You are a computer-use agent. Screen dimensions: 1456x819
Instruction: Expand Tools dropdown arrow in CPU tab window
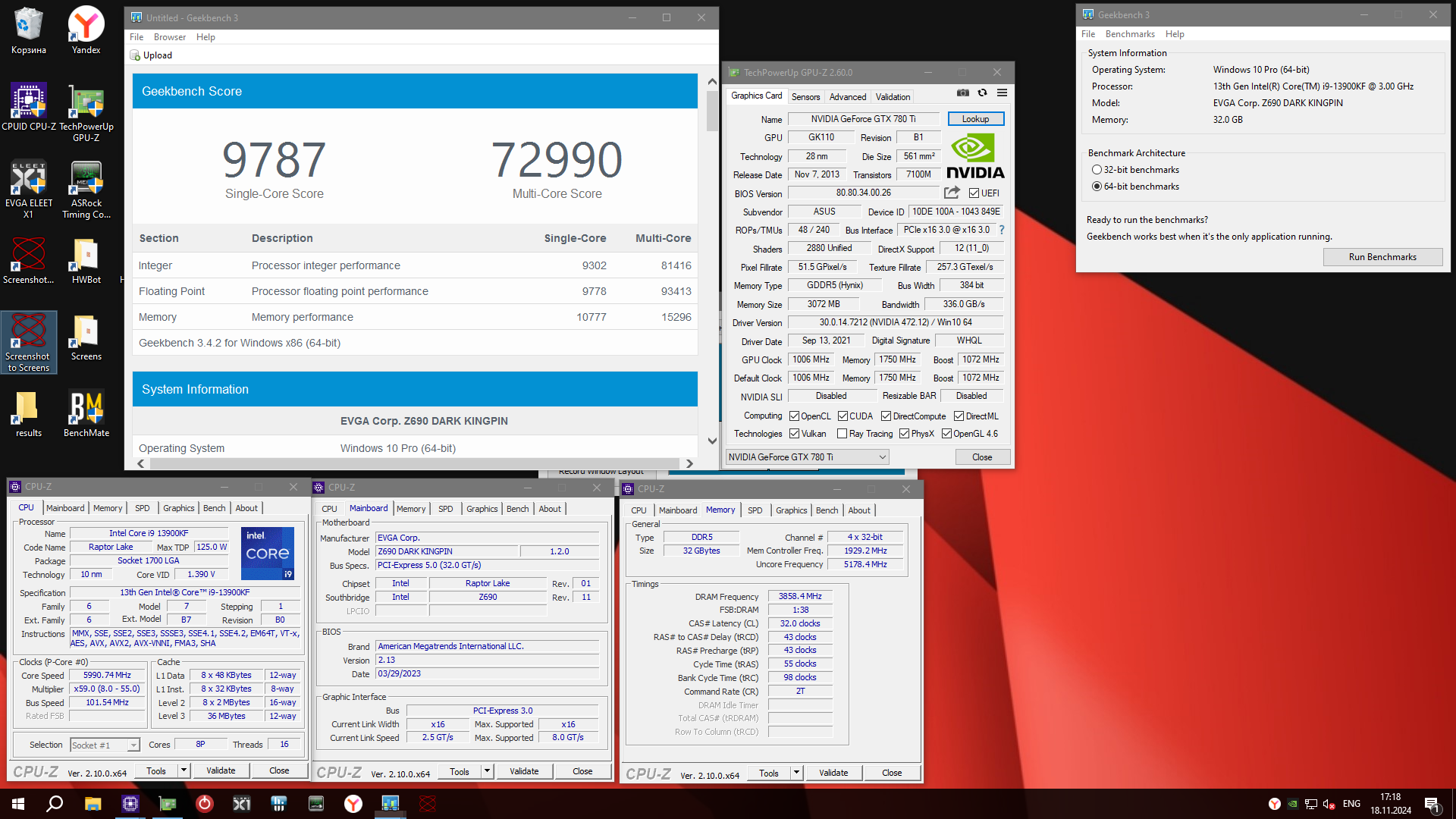[183, 770]
